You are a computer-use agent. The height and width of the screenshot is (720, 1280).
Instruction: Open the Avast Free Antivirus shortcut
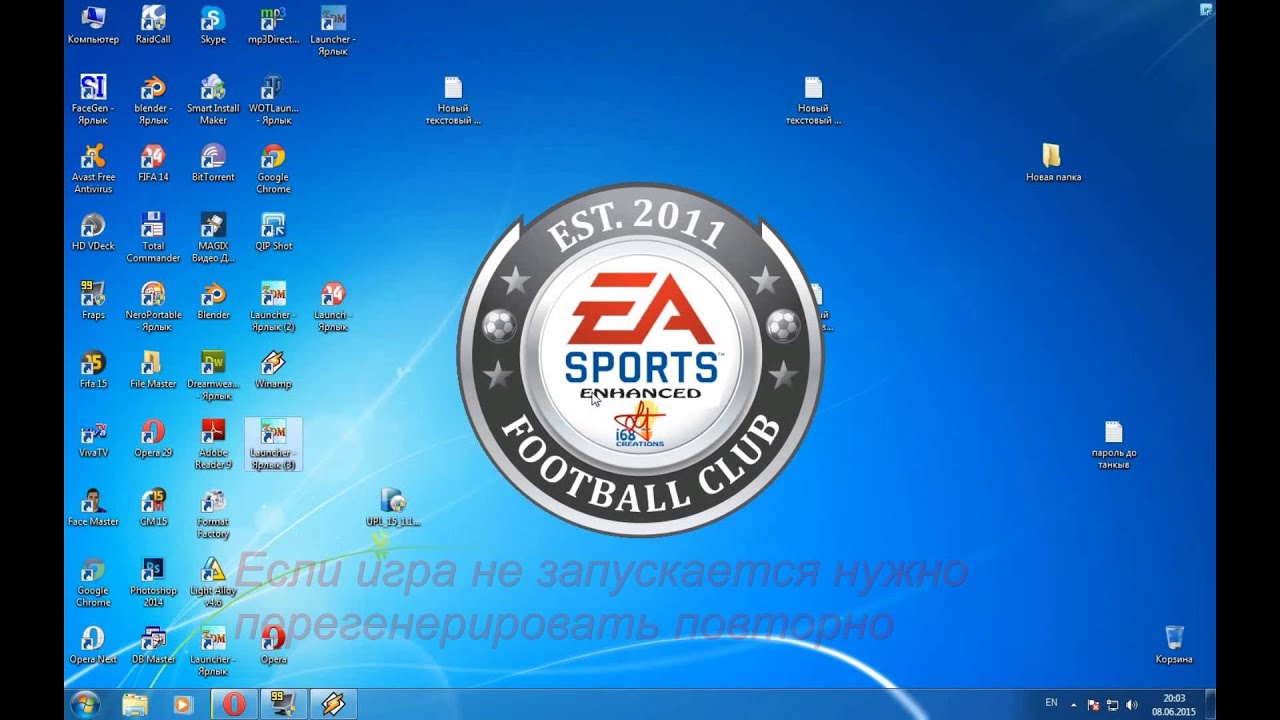(93, 168)
